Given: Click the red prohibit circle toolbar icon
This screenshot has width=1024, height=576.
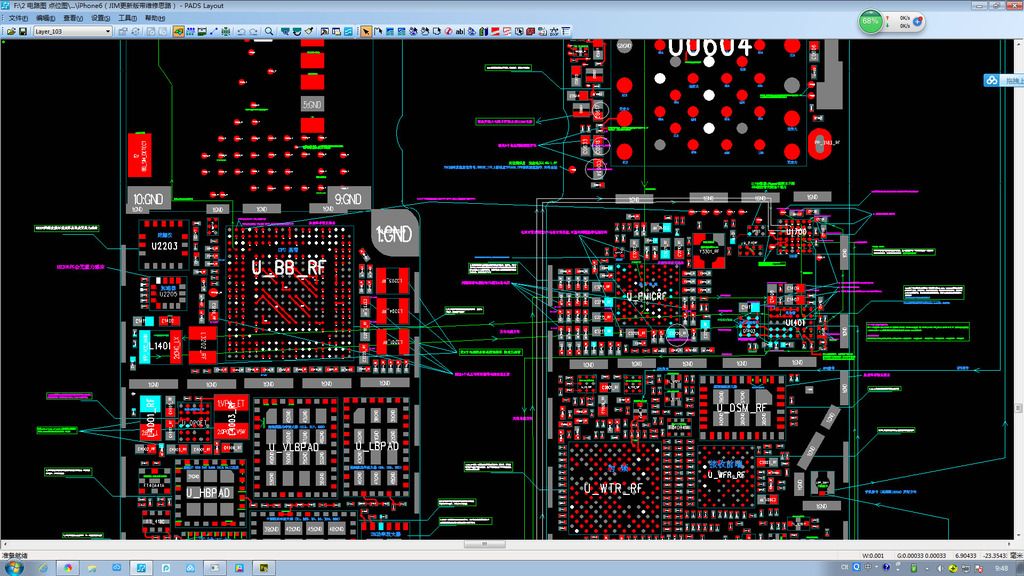Looking at the screenshot, I should coord(449,31).
